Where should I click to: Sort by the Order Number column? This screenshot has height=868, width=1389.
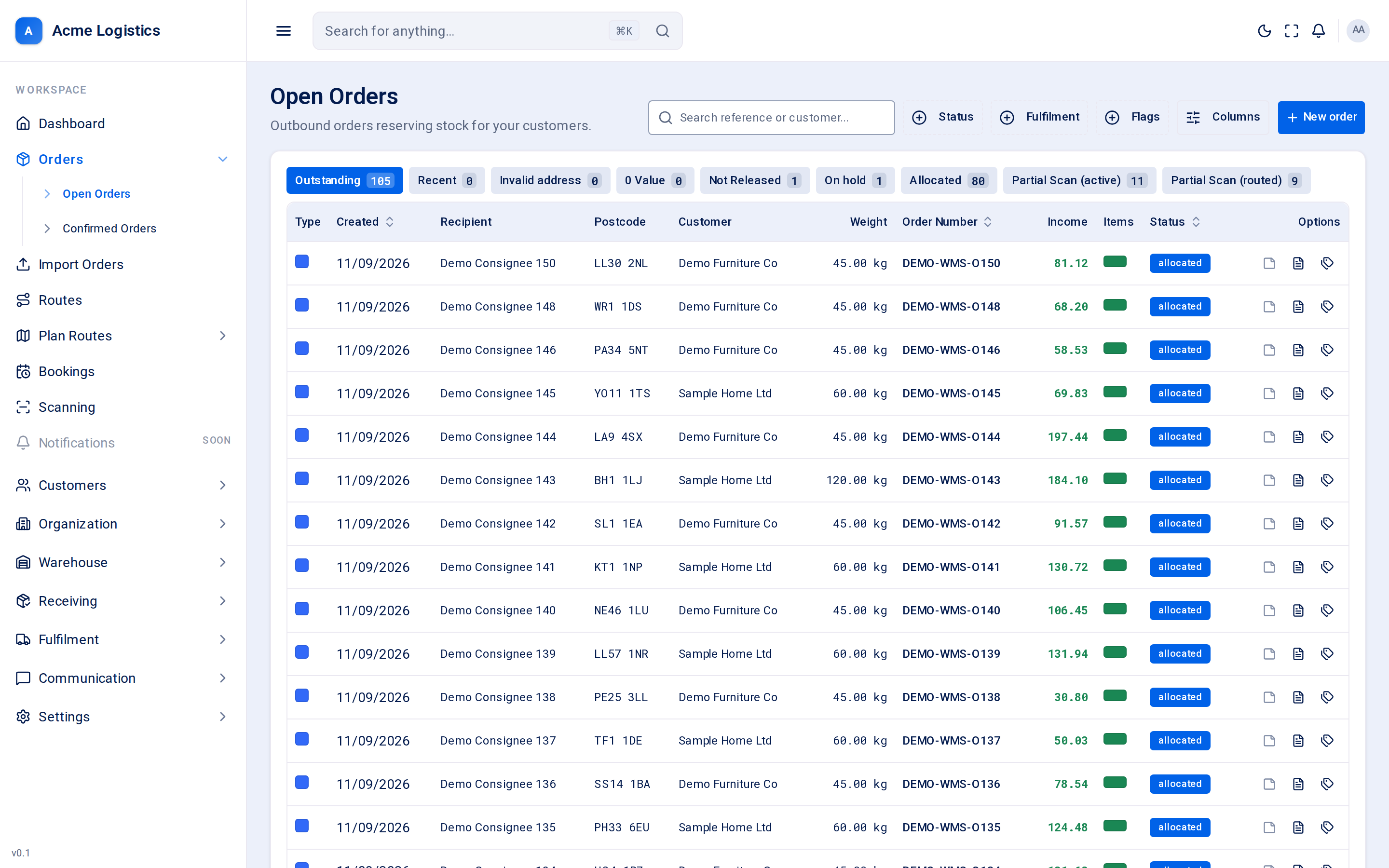pos(947,222)
